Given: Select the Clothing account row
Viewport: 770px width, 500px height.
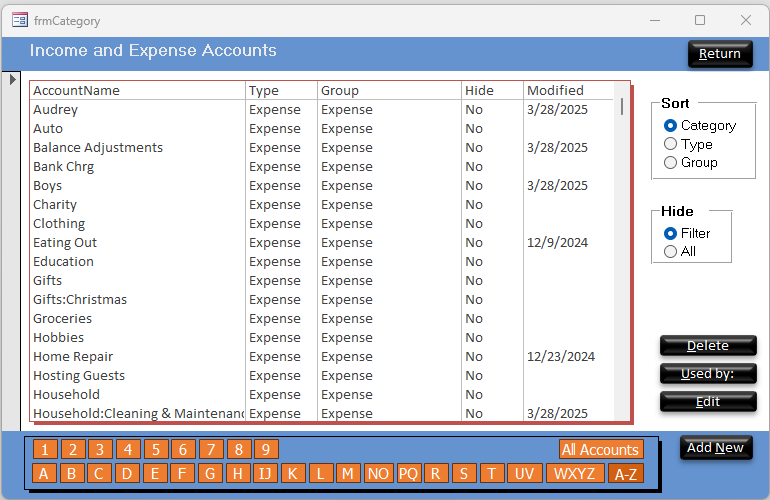Looking at the screenshot, I should click(x=322, y=223).
